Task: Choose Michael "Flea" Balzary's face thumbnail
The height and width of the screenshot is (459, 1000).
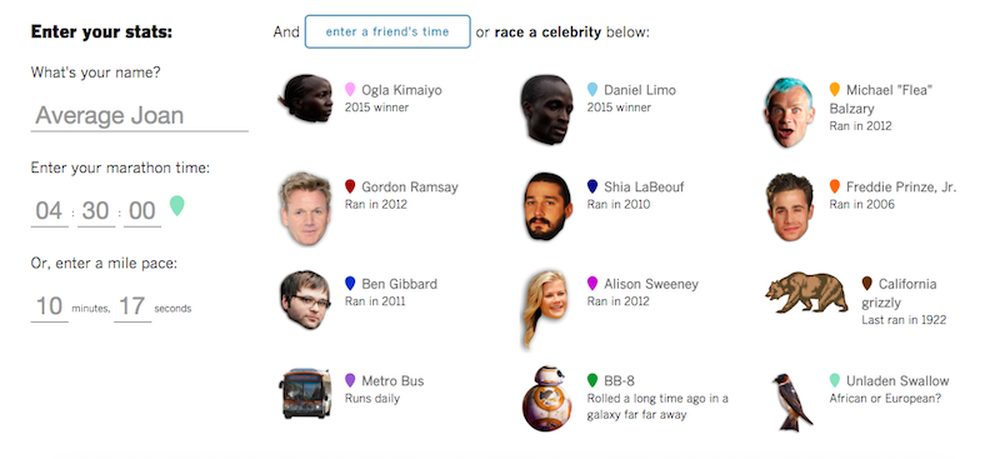Action: [x=789, y=112]
